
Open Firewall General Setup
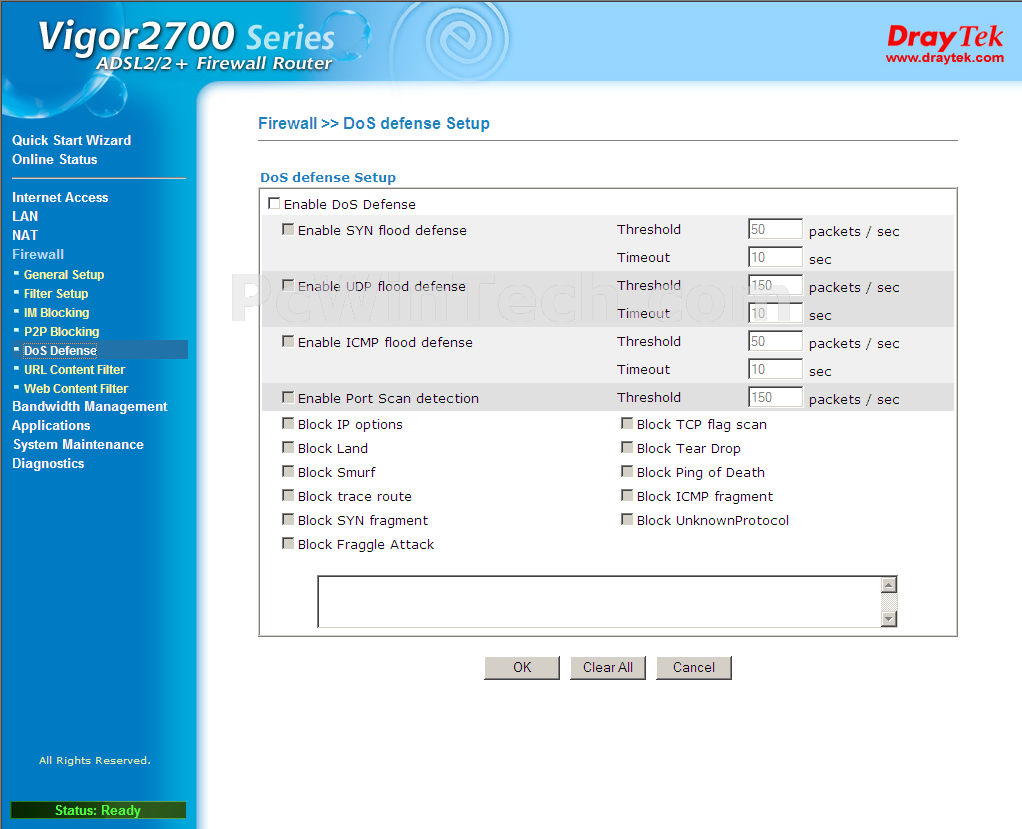(x=64, y=274)
